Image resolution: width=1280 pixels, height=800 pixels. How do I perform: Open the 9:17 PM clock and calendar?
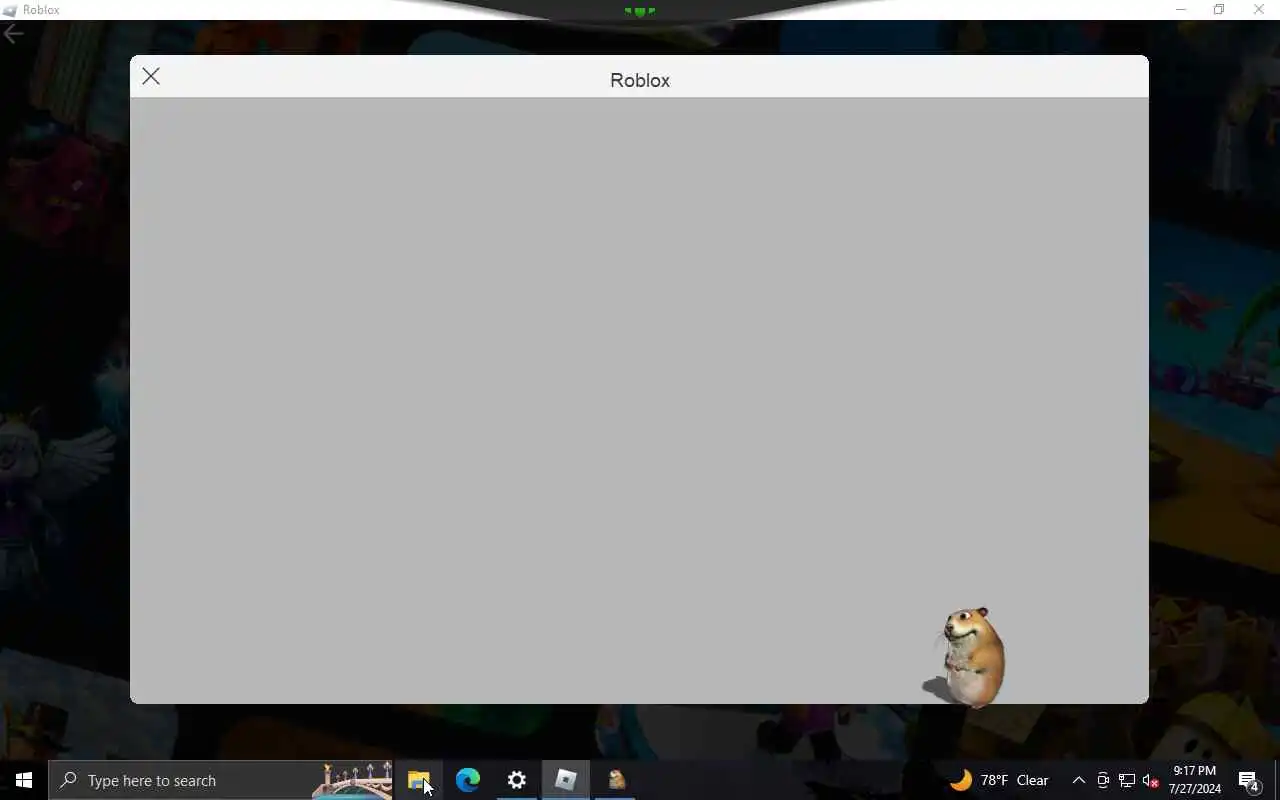pos(1195,780)
